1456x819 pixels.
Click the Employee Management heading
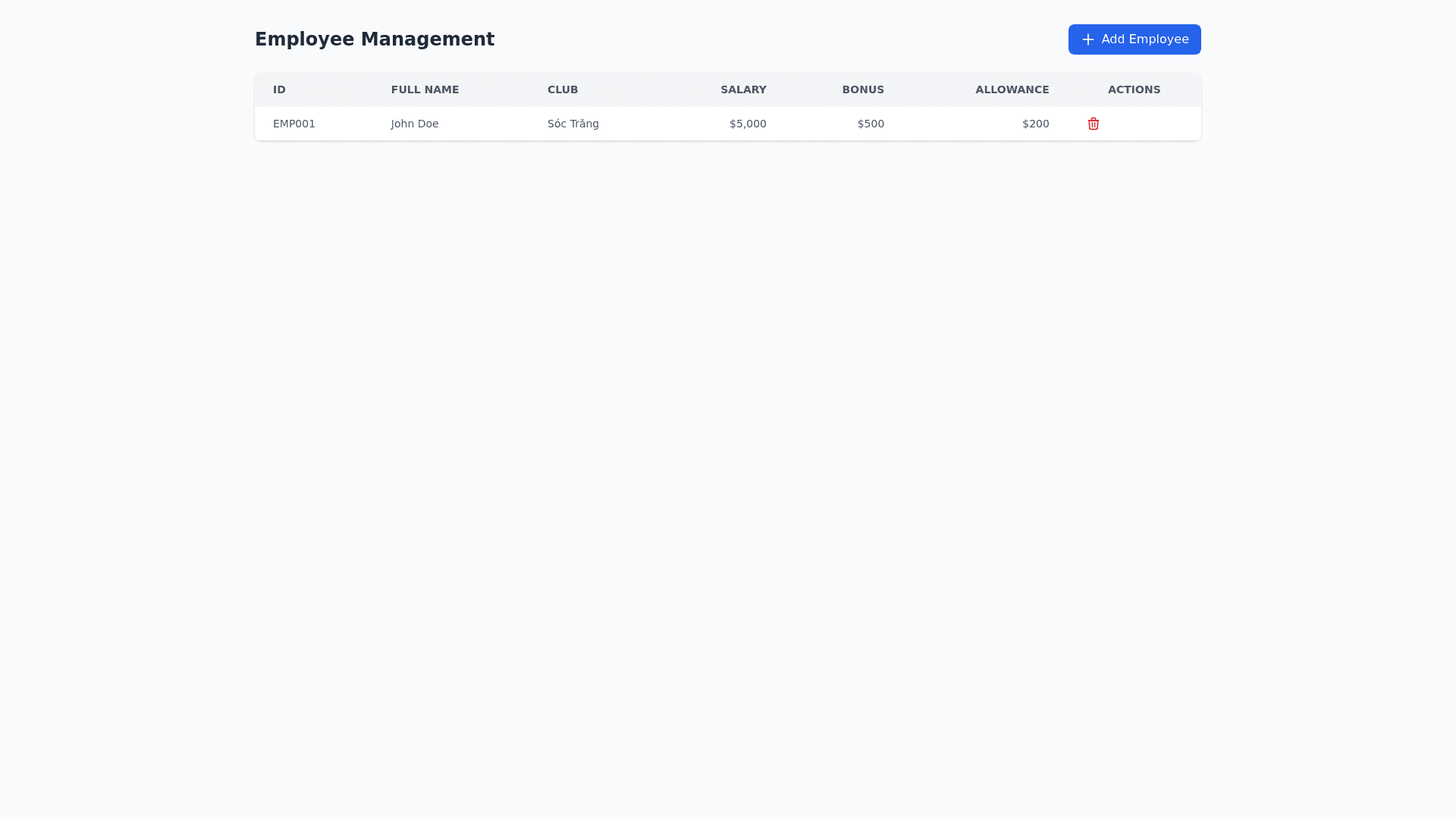click(x=375, y=39)
